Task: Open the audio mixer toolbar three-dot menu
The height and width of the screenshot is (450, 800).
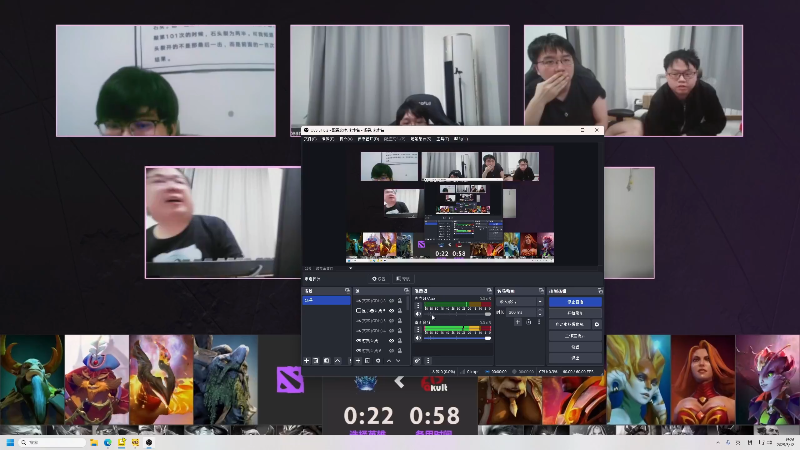Action: 428,361
